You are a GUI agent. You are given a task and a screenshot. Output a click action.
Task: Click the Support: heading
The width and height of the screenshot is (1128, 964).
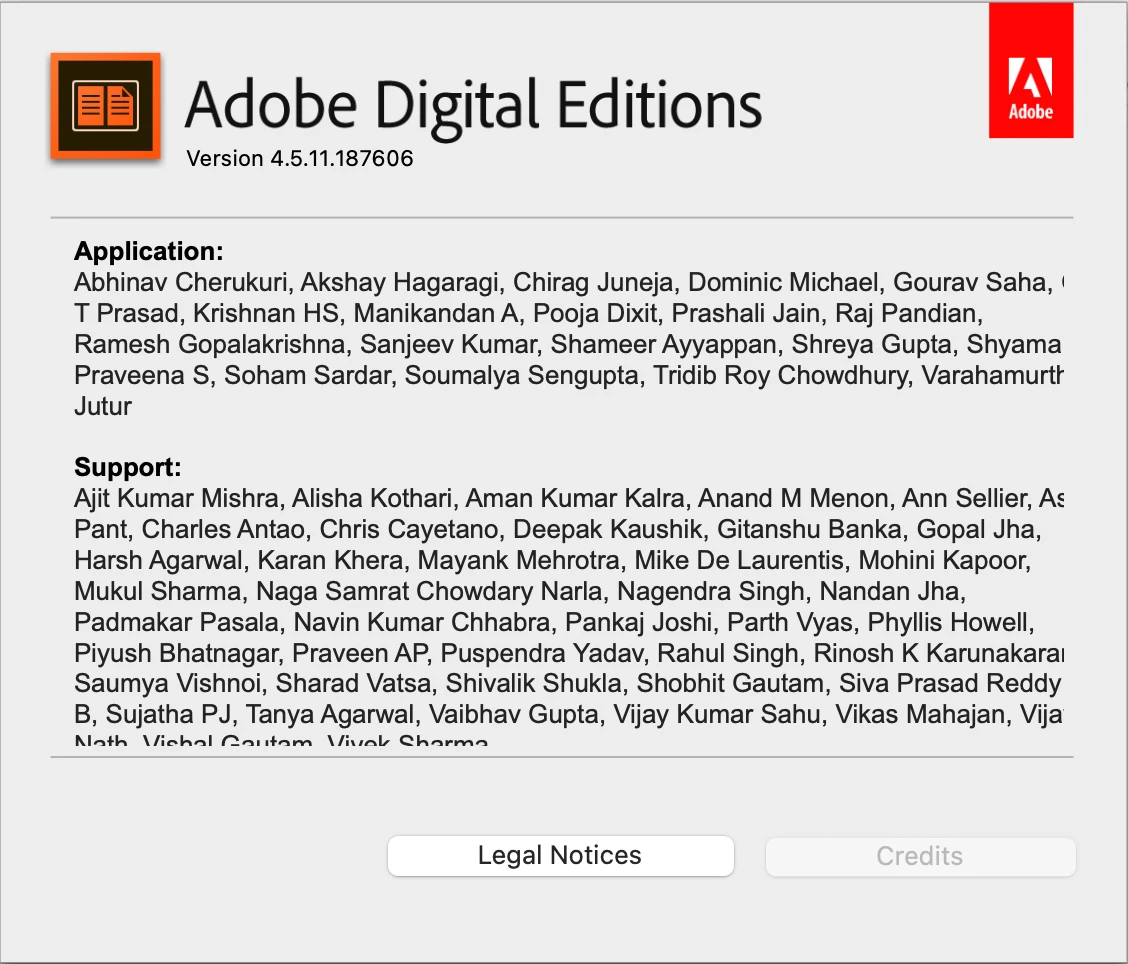127,467
